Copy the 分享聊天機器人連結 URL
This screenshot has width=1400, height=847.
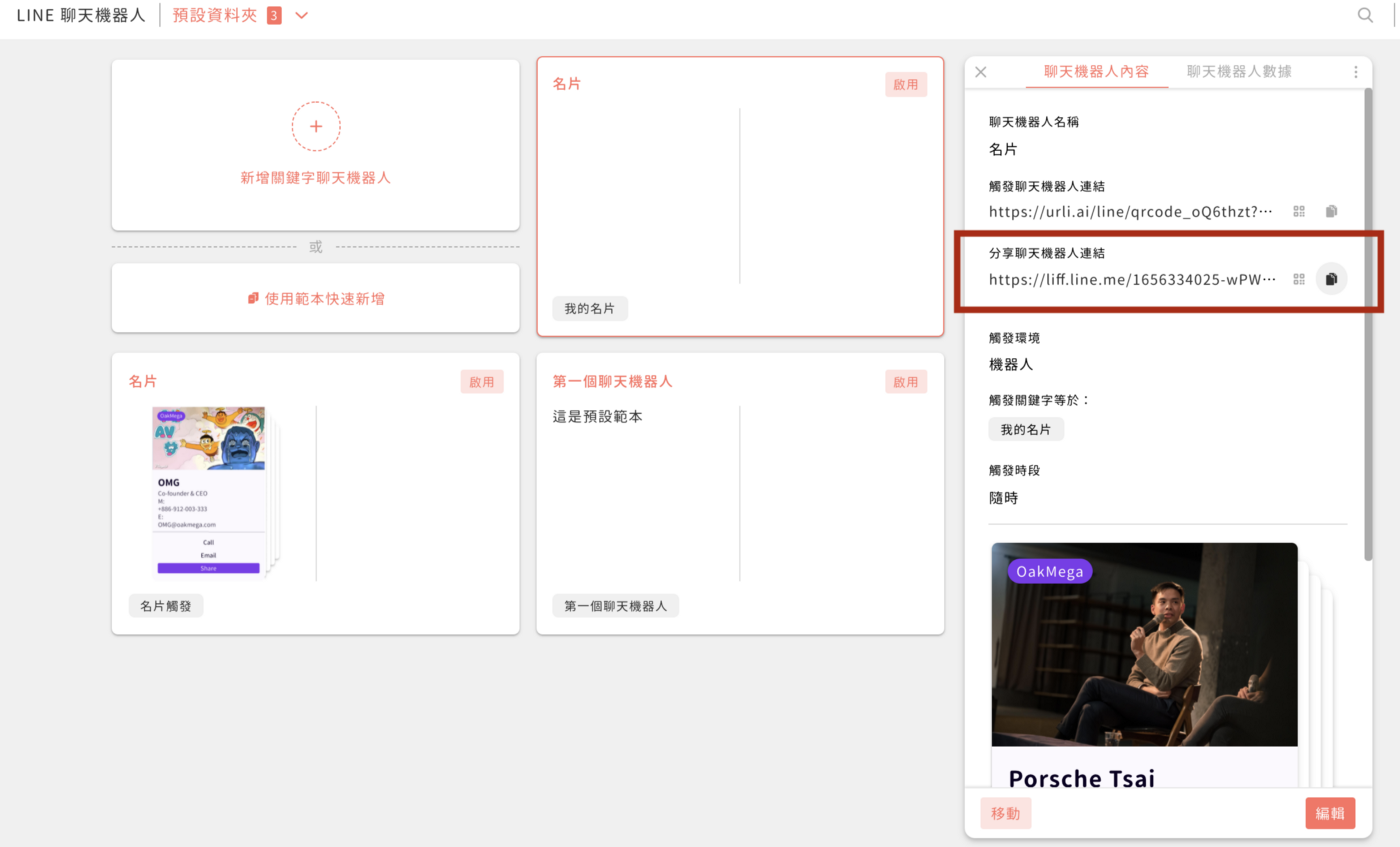point(1331,279)
